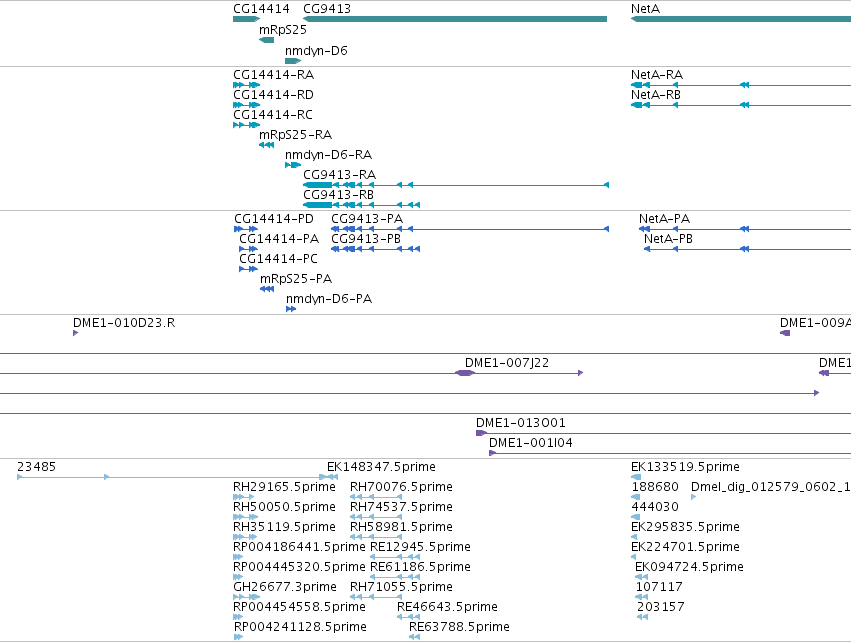
Task: Click feature labeled 444030
Action: click(636, 517)
